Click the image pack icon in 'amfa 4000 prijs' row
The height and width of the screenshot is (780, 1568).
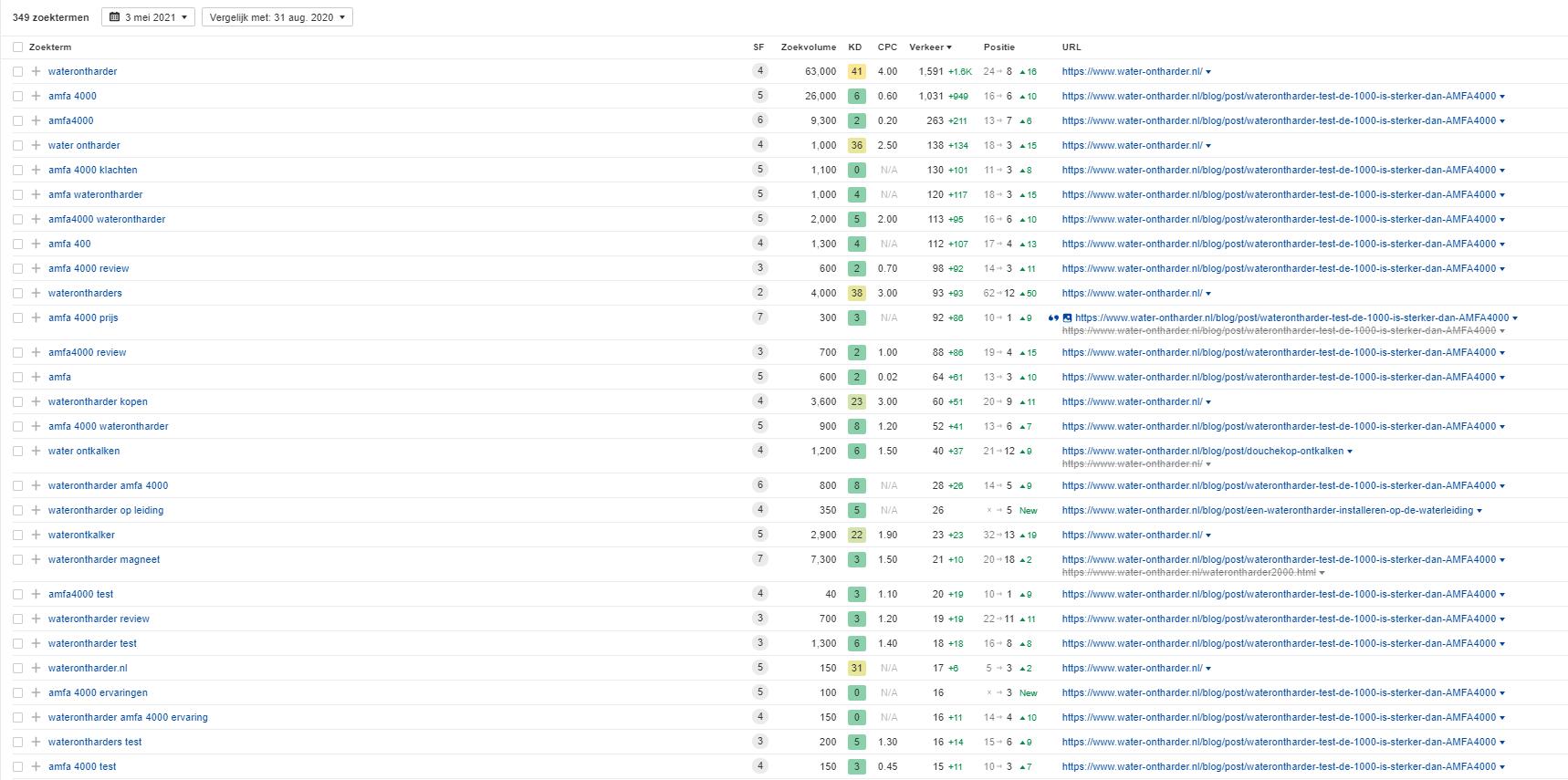pyautogui.click(x=1067, y=317)
